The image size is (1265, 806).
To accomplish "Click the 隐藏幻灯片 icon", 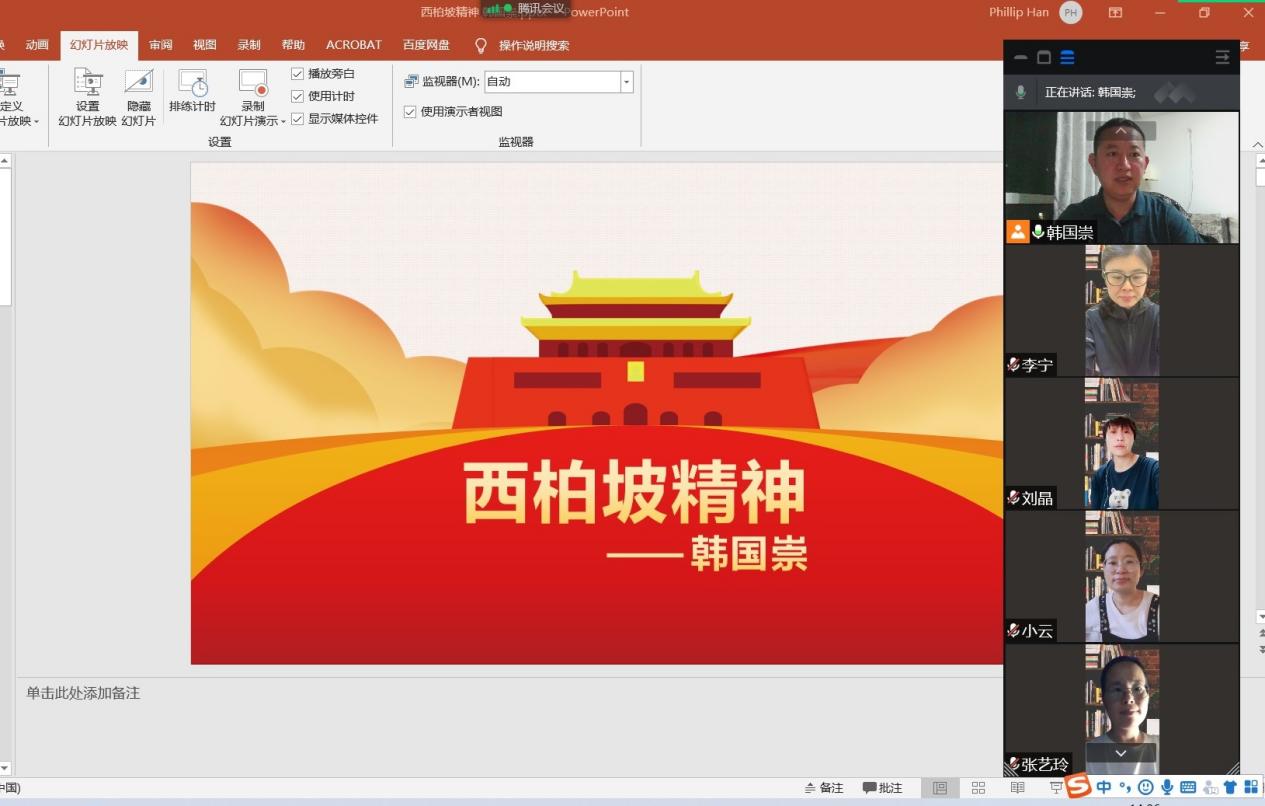I will click(138, 83).
